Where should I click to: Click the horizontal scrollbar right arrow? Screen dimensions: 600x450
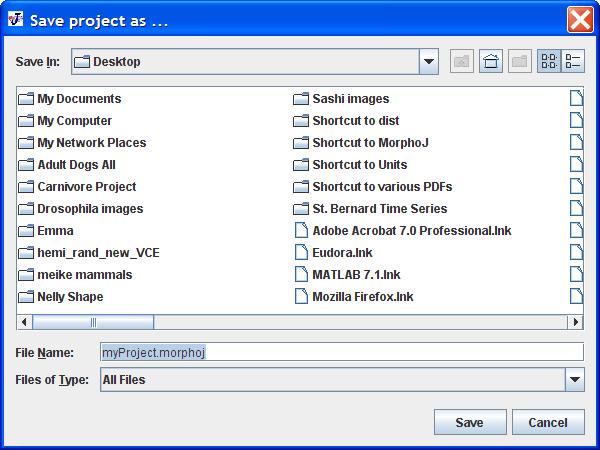pos(575,322)
